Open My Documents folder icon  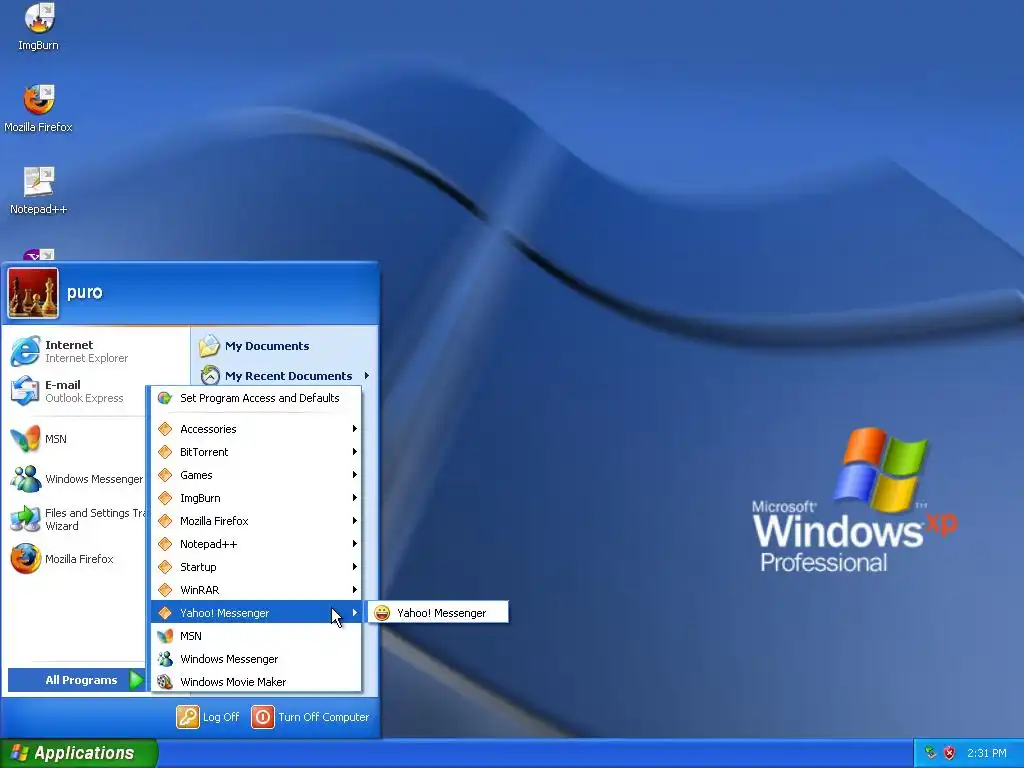[x=210, y=346]
